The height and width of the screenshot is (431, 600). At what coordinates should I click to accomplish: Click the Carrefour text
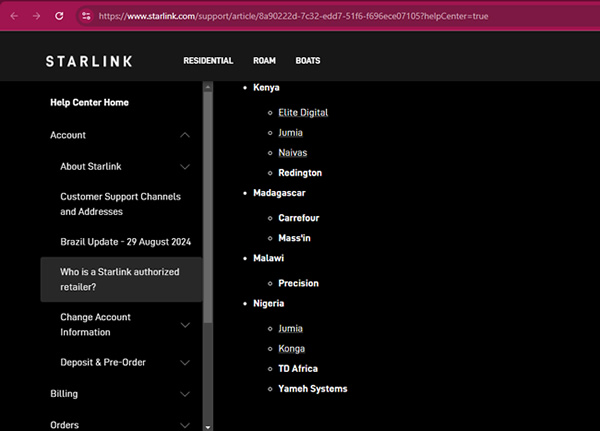[x=298, y=218]
